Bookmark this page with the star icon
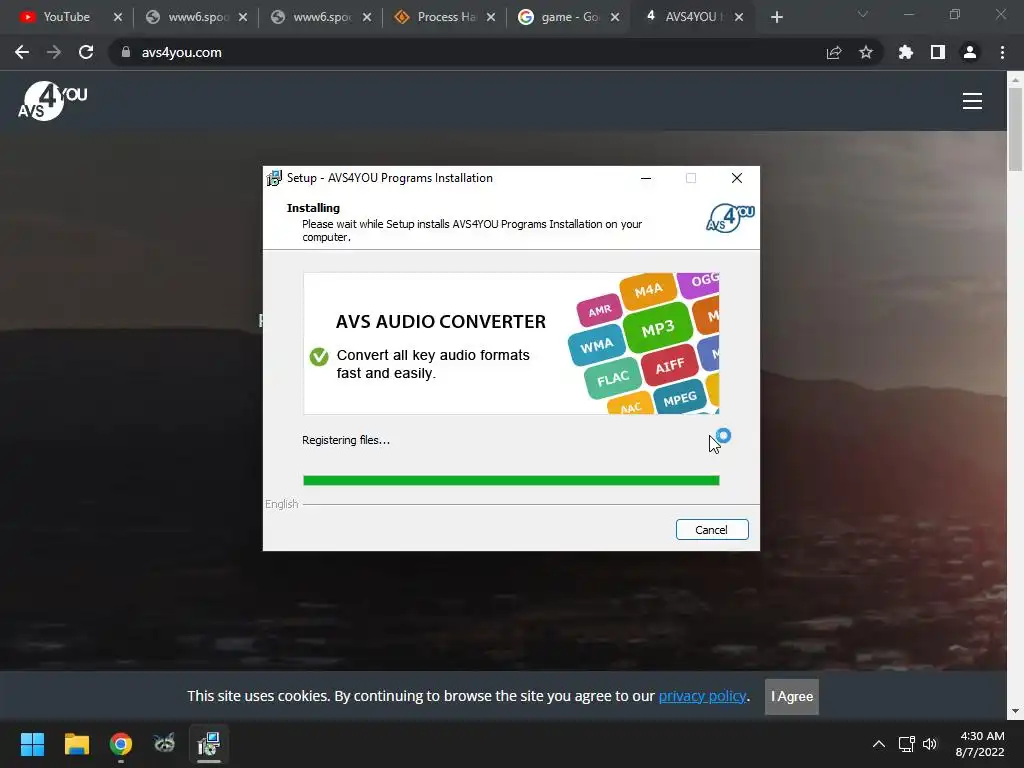 [866, 52]
